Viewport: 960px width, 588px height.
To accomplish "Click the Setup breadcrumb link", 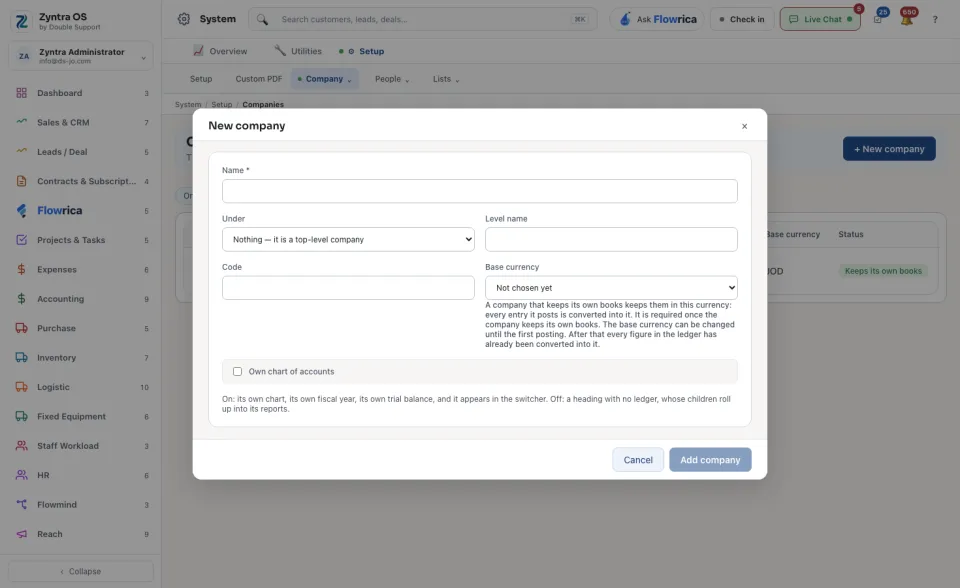I will pyautogui.click(x=222, y=105).
